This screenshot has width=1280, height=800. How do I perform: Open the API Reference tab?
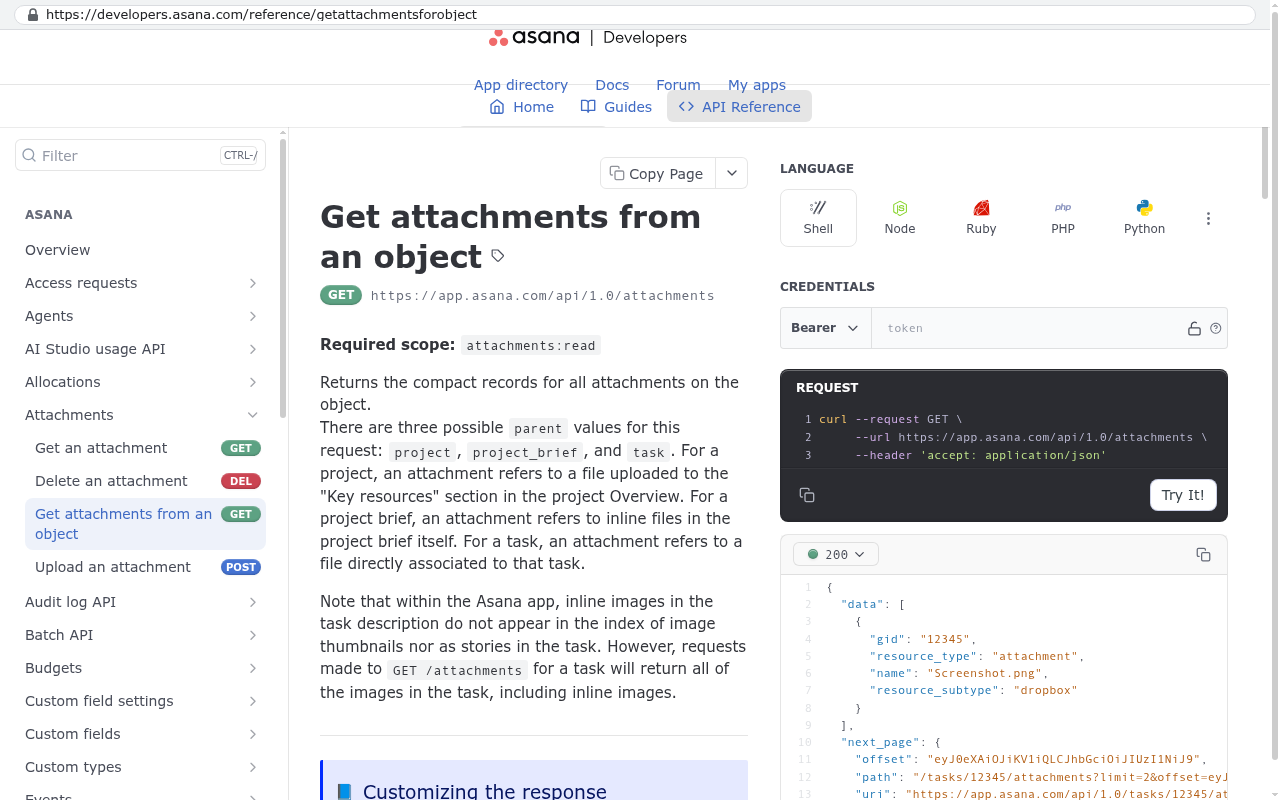[739, 106]
